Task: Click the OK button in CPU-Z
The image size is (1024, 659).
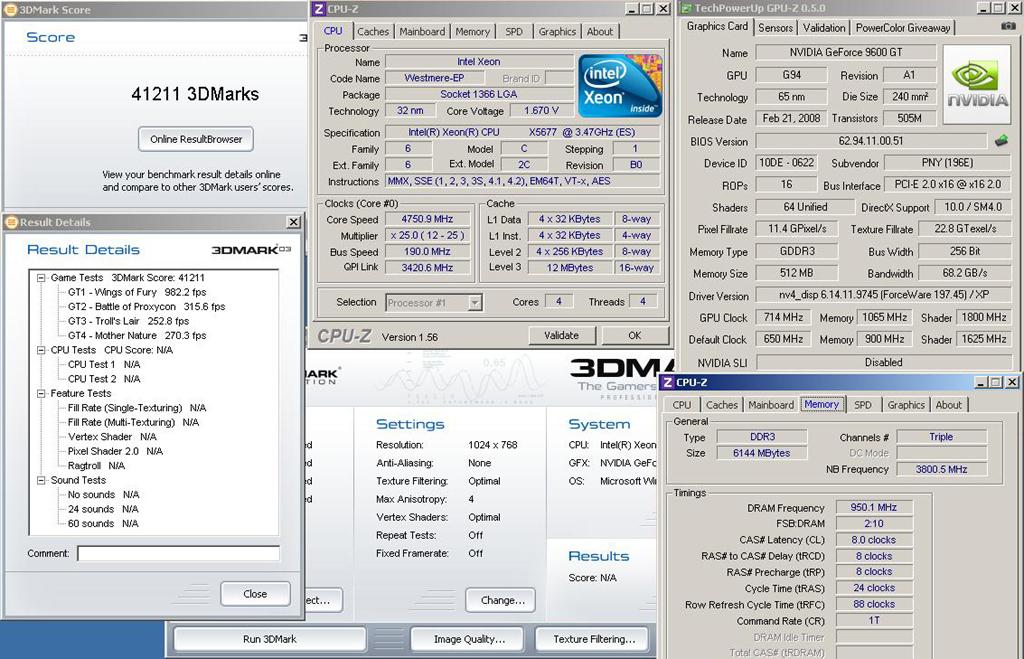Action: tap(635, 335)
